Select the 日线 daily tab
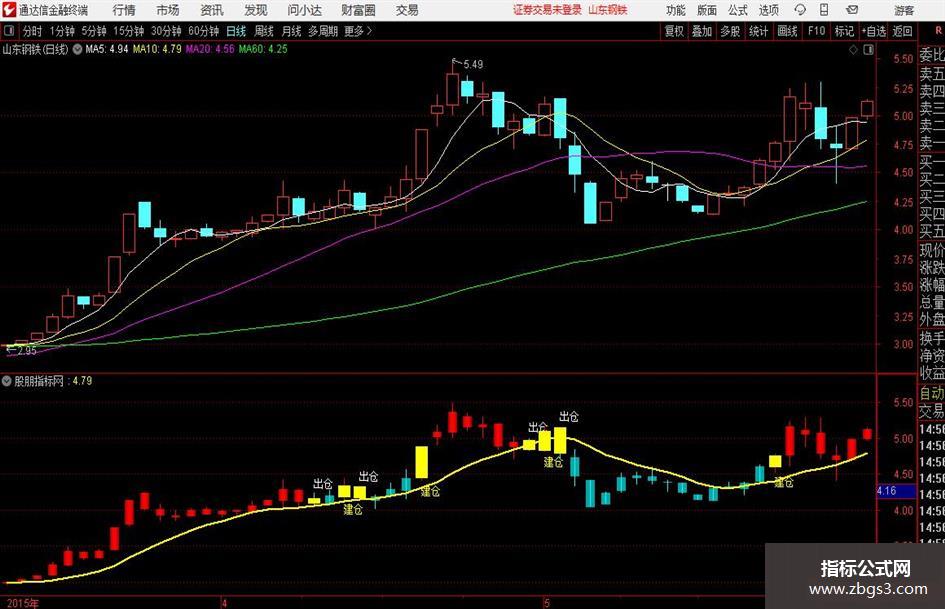Screen dimensions: 945x609 (236, 31)
